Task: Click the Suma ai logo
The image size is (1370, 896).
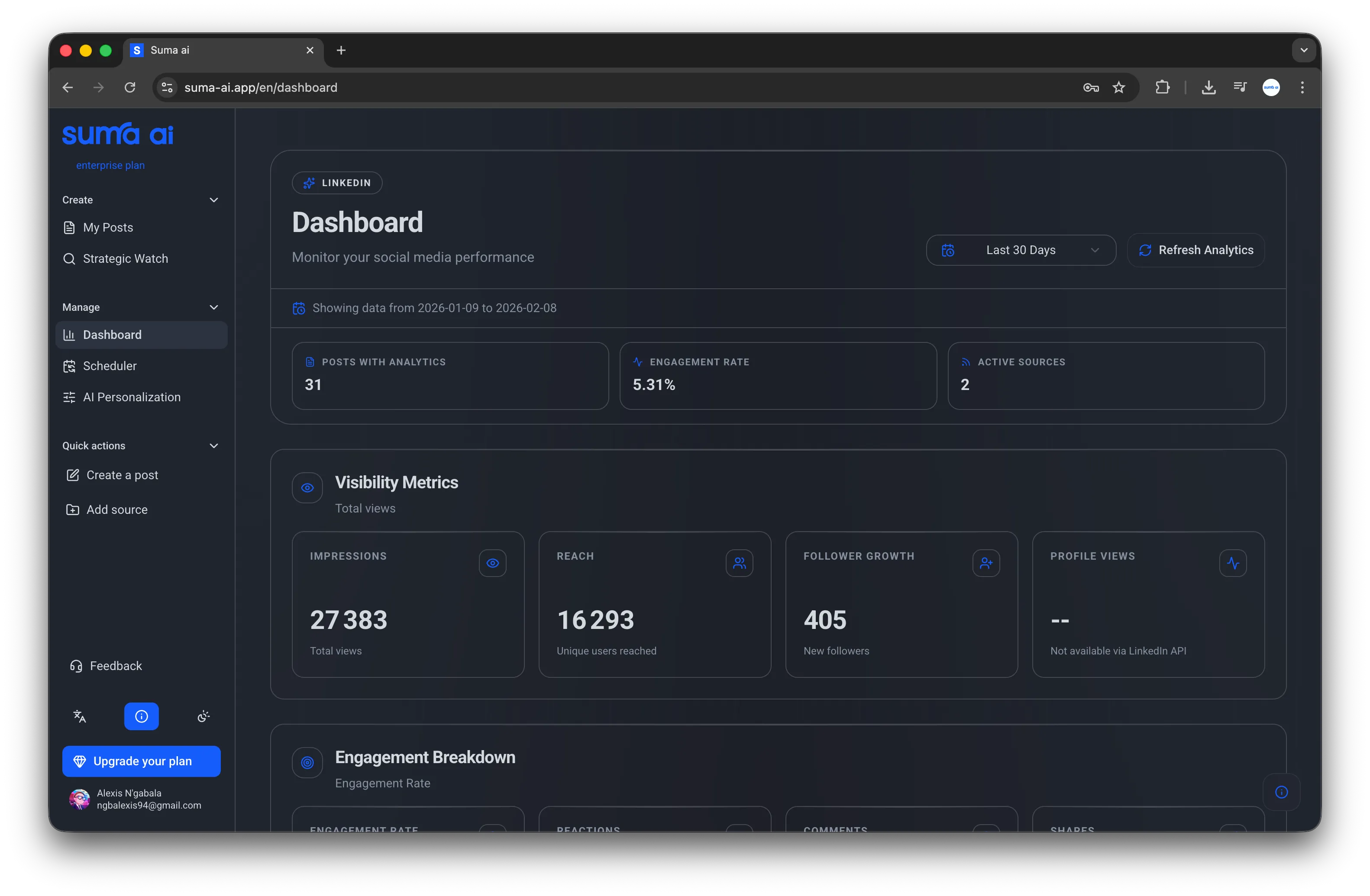Action: [x=117, y=133]
